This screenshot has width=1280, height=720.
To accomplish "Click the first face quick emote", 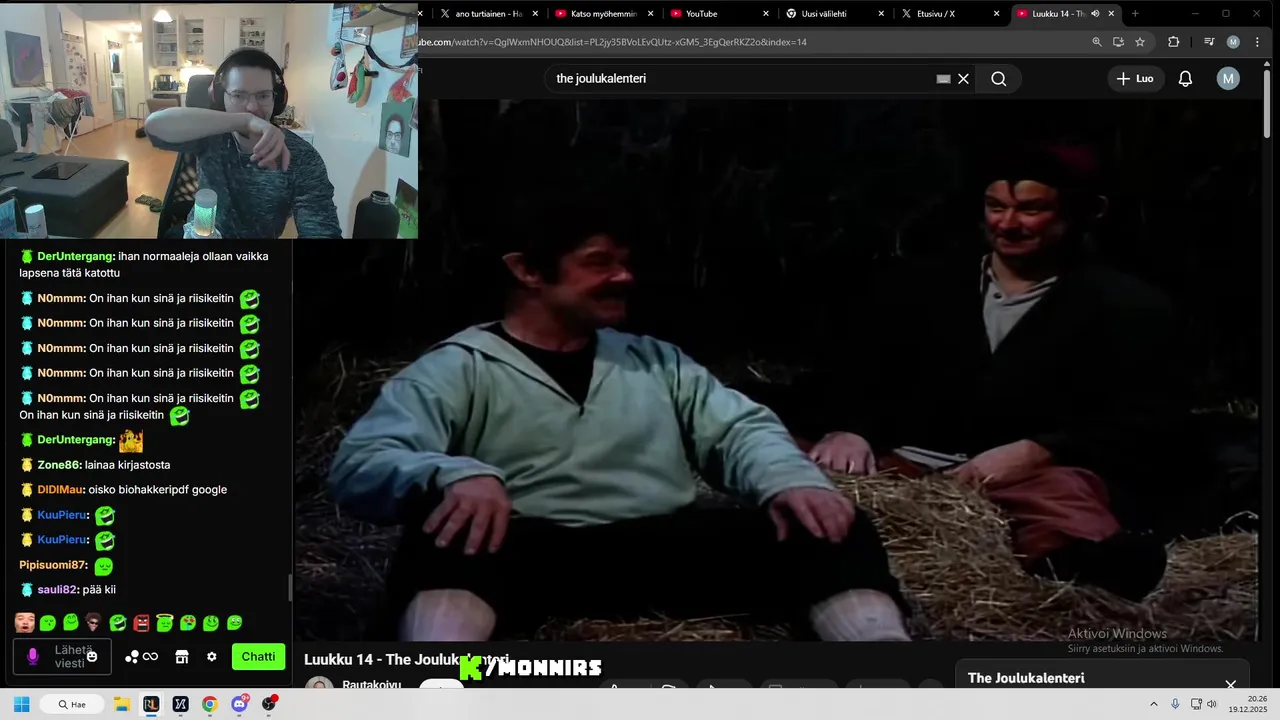I will [24, 623].
